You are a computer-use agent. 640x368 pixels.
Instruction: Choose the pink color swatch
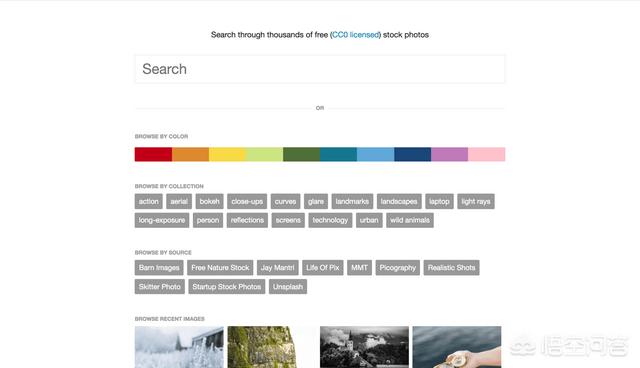487,155
